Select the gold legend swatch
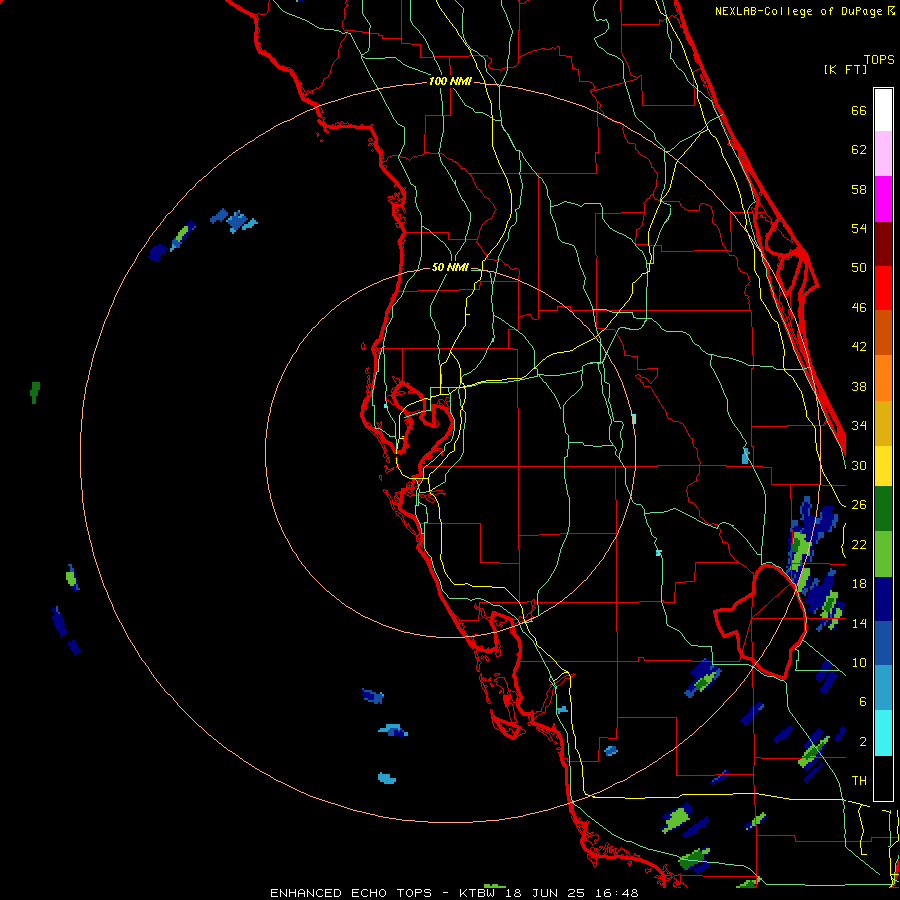Screen dimensions: 900x900 pyautogui.click(x=883, y=424)
